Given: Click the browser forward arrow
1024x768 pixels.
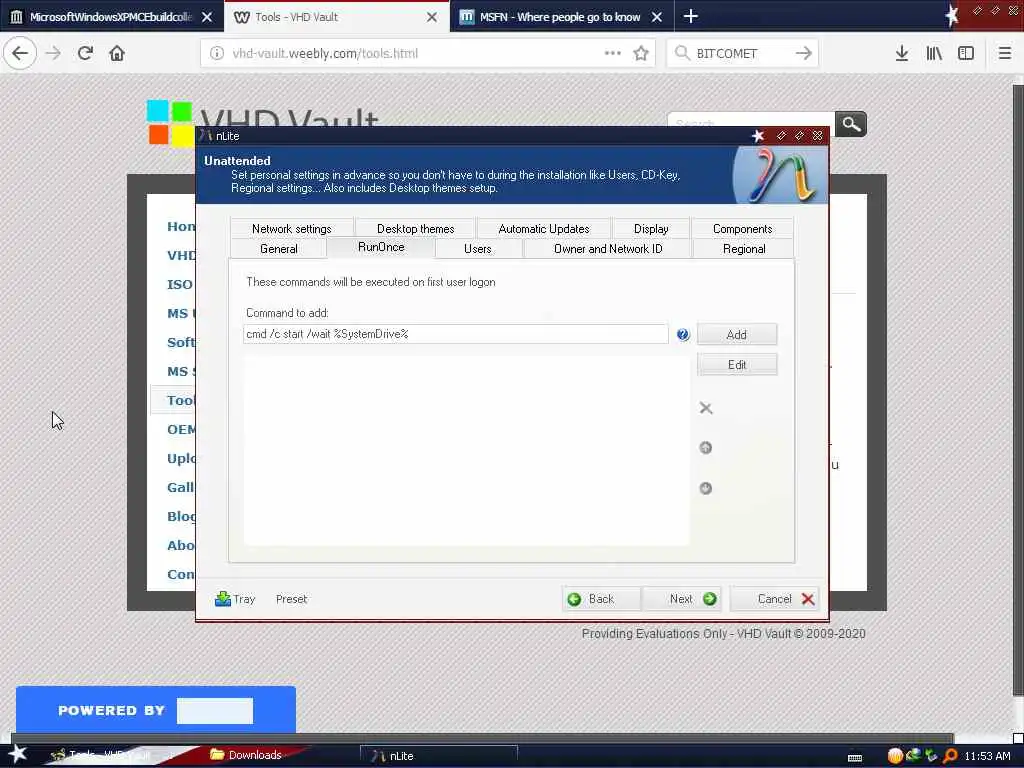Looking at the screenshot, I should tap(53, 53).
